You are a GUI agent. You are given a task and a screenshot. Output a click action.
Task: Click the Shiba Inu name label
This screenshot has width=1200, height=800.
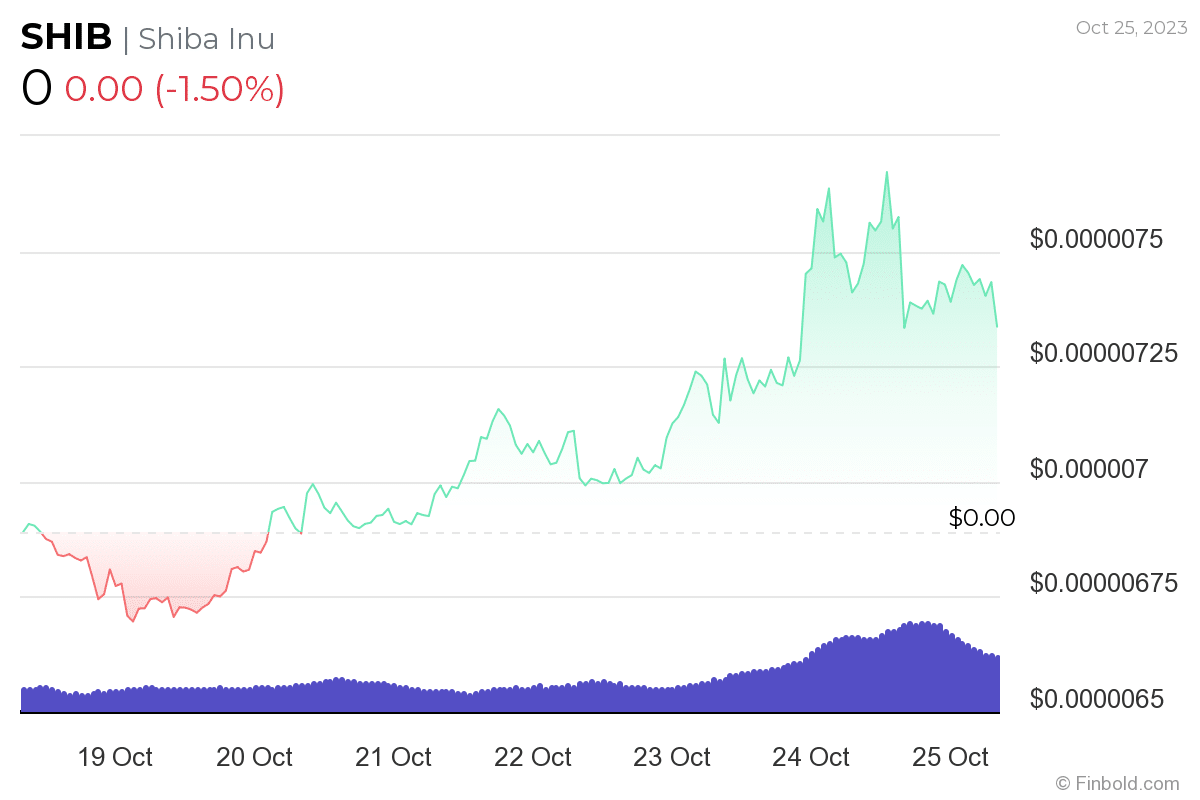[x=206, y=39]
